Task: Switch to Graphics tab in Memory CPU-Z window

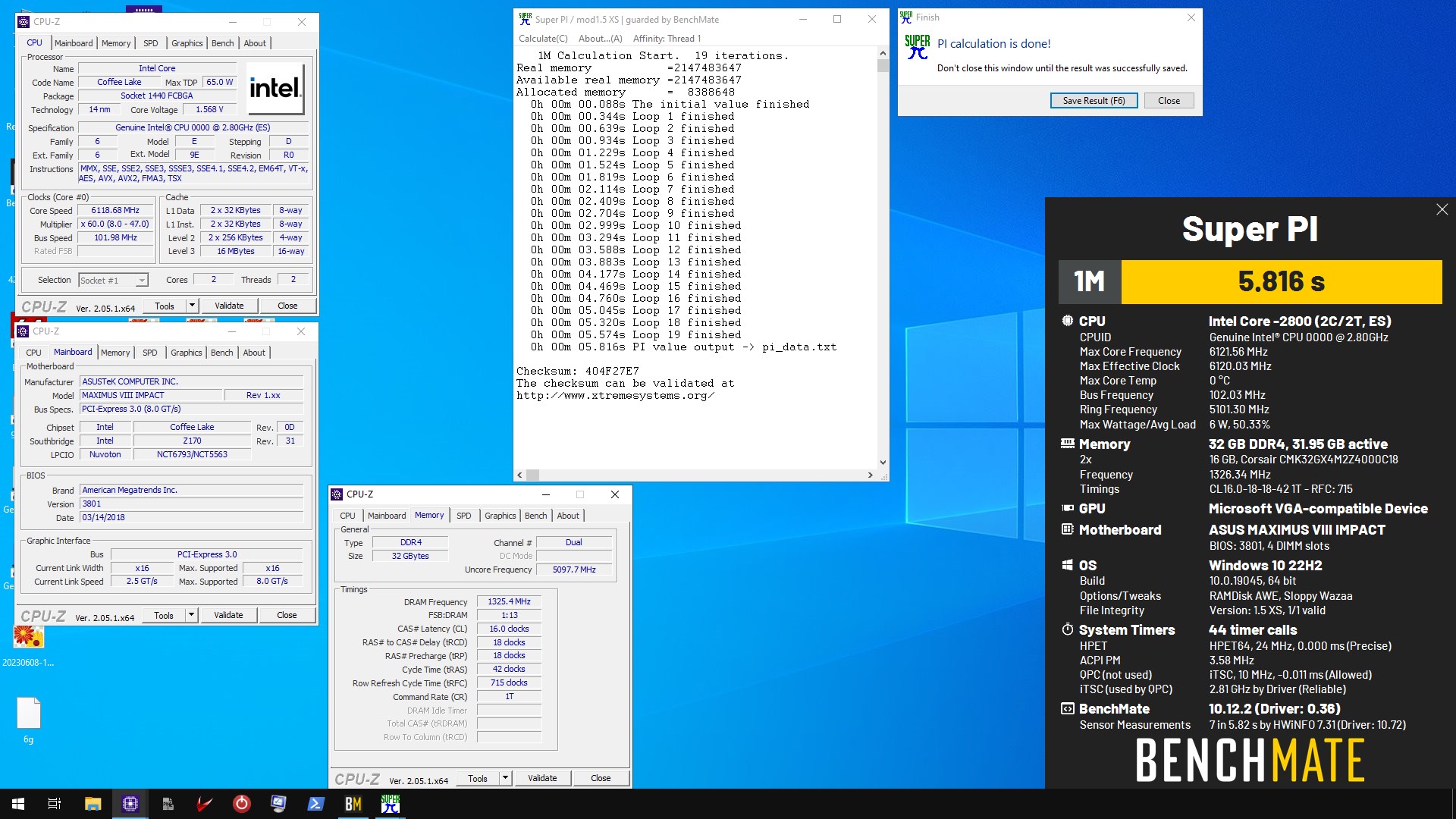Action: [x=500, y=516]
